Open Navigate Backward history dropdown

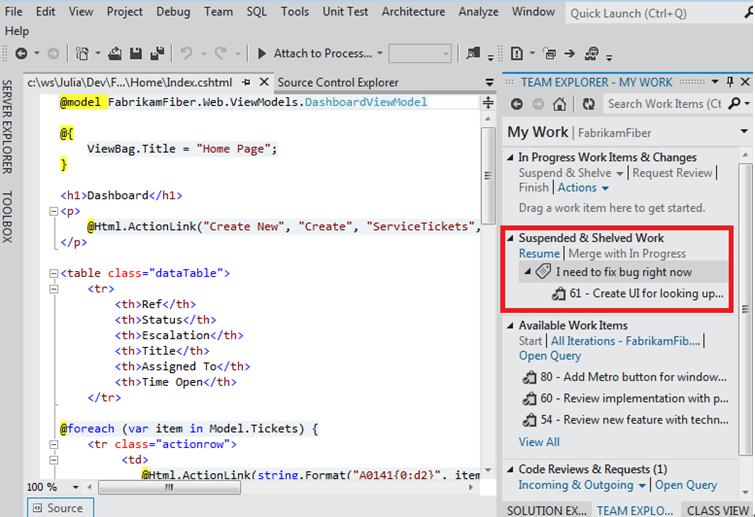pos(37,53)
